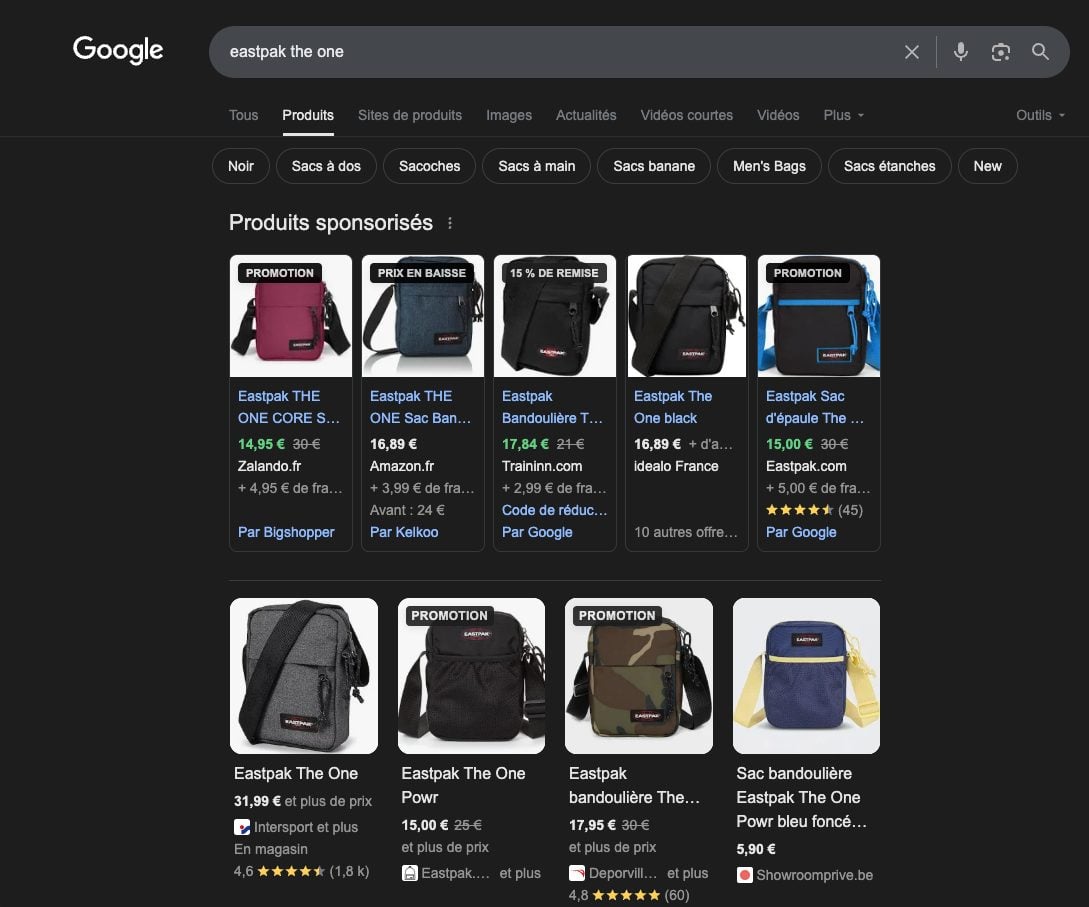Click the Google logo
This screenshot has width=1089, height=907.
pyautogui.click(x=118, y=50)
